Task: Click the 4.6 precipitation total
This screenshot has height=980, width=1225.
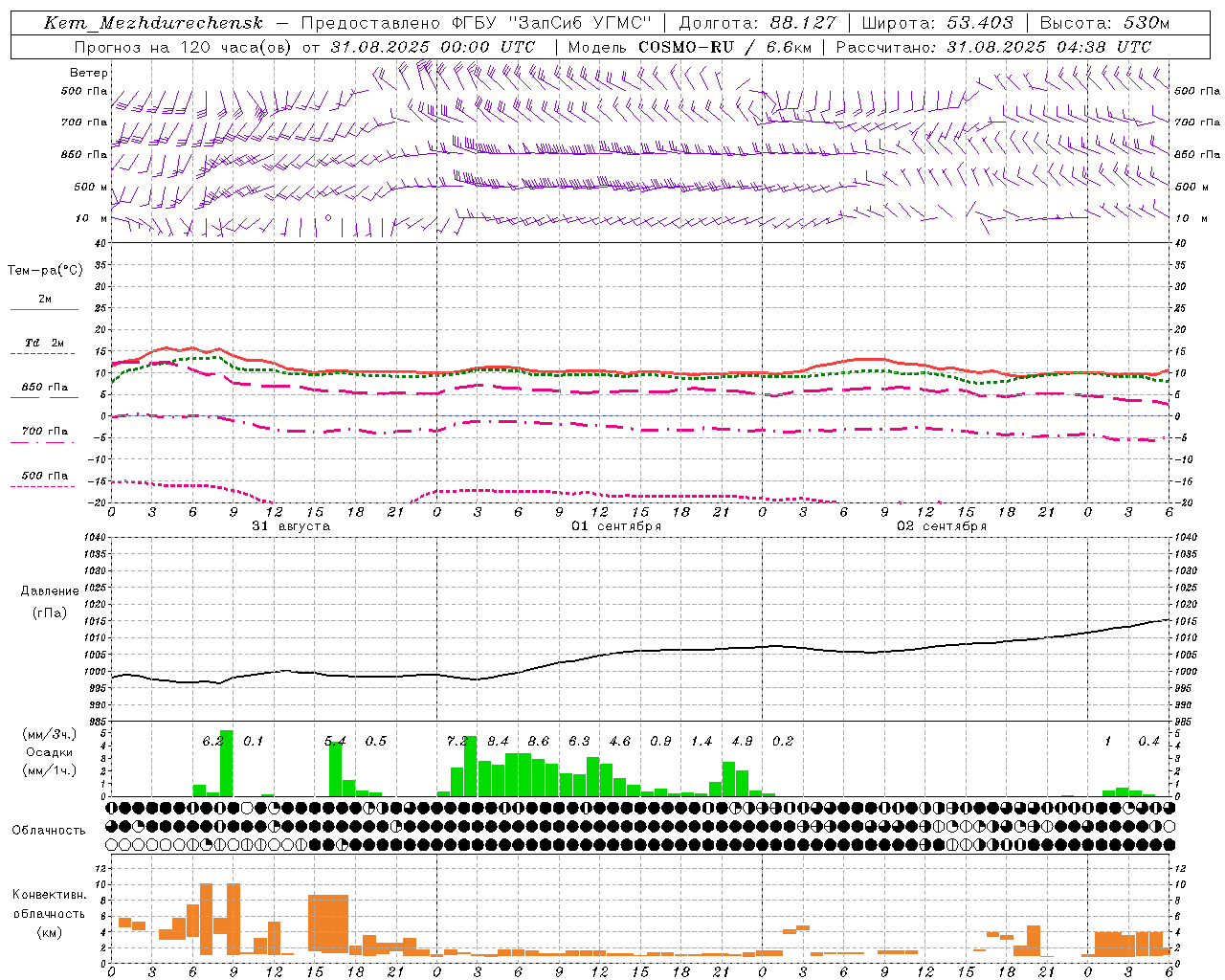Action: coord(620,742)
